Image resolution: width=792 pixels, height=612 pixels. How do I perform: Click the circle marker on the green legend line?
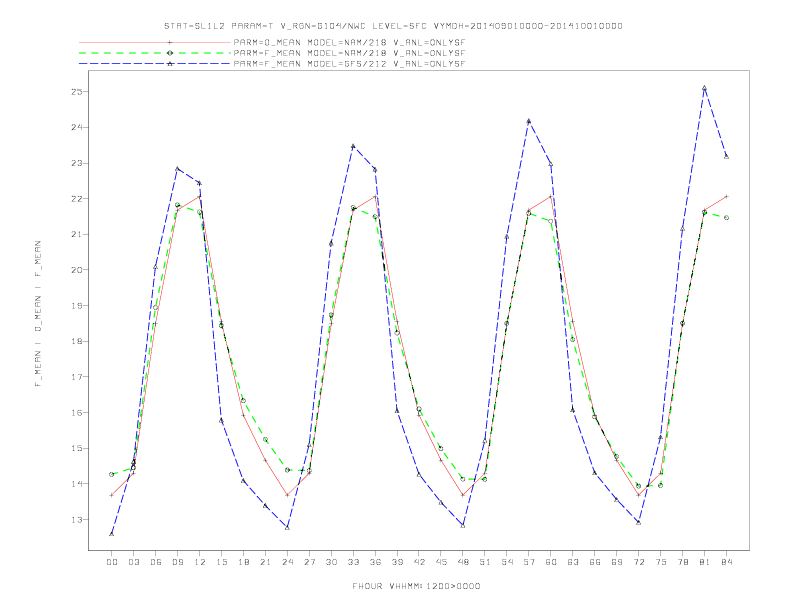(170, 53)
